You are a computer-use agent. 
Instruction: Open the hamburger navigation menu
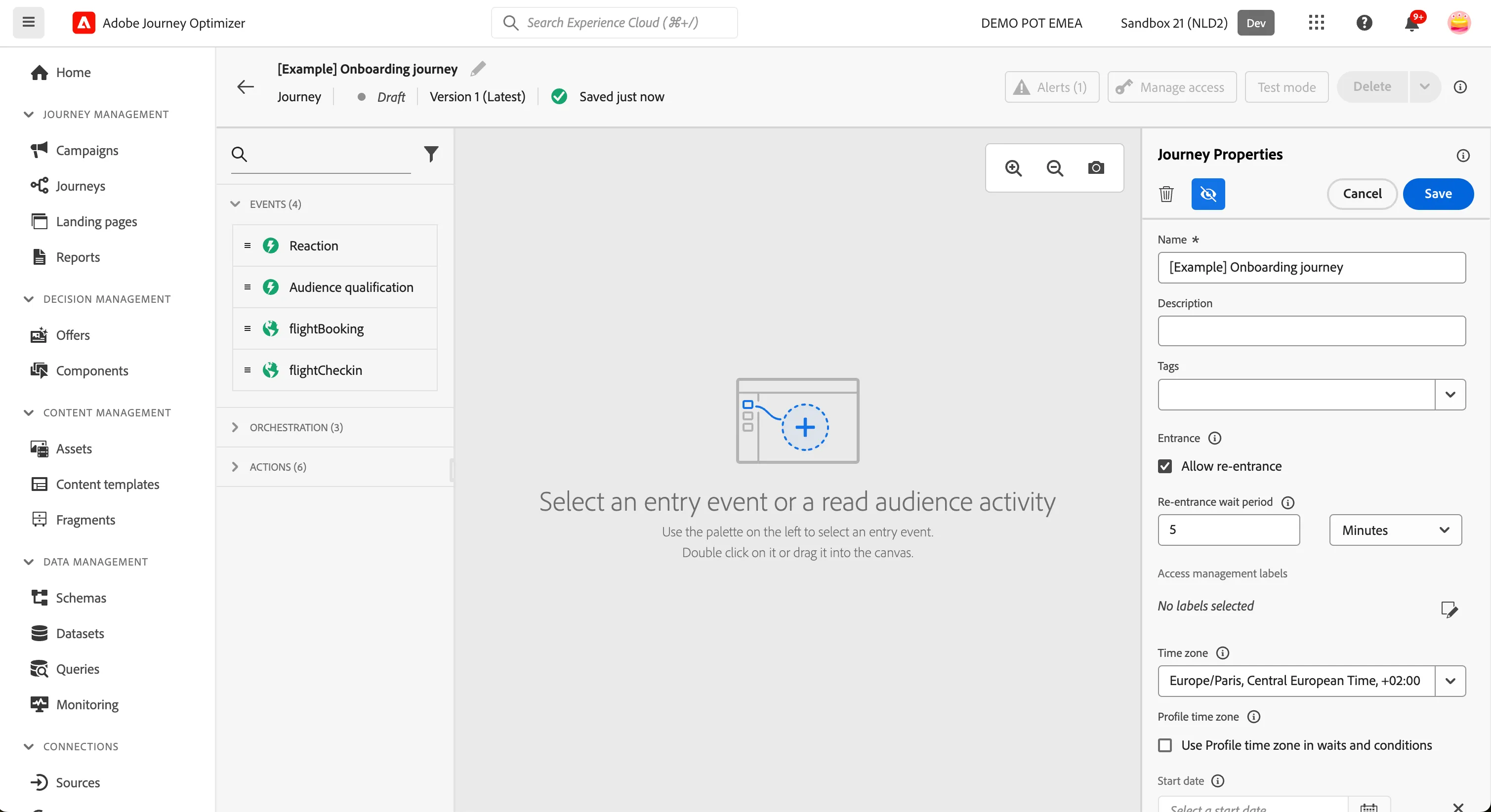click(28, 23)
